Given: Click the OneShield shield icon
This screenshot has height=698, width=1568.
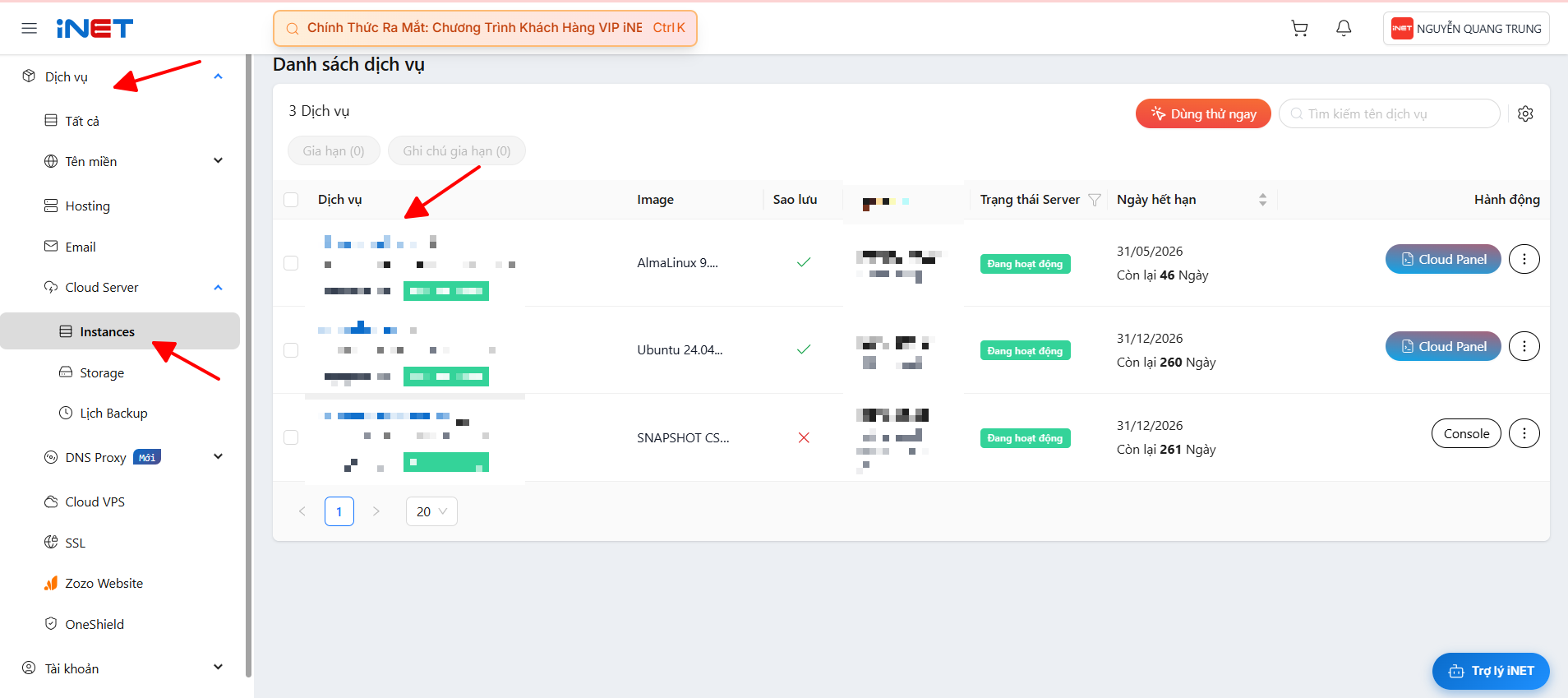Looking at the screenshot, I should 51,624.
